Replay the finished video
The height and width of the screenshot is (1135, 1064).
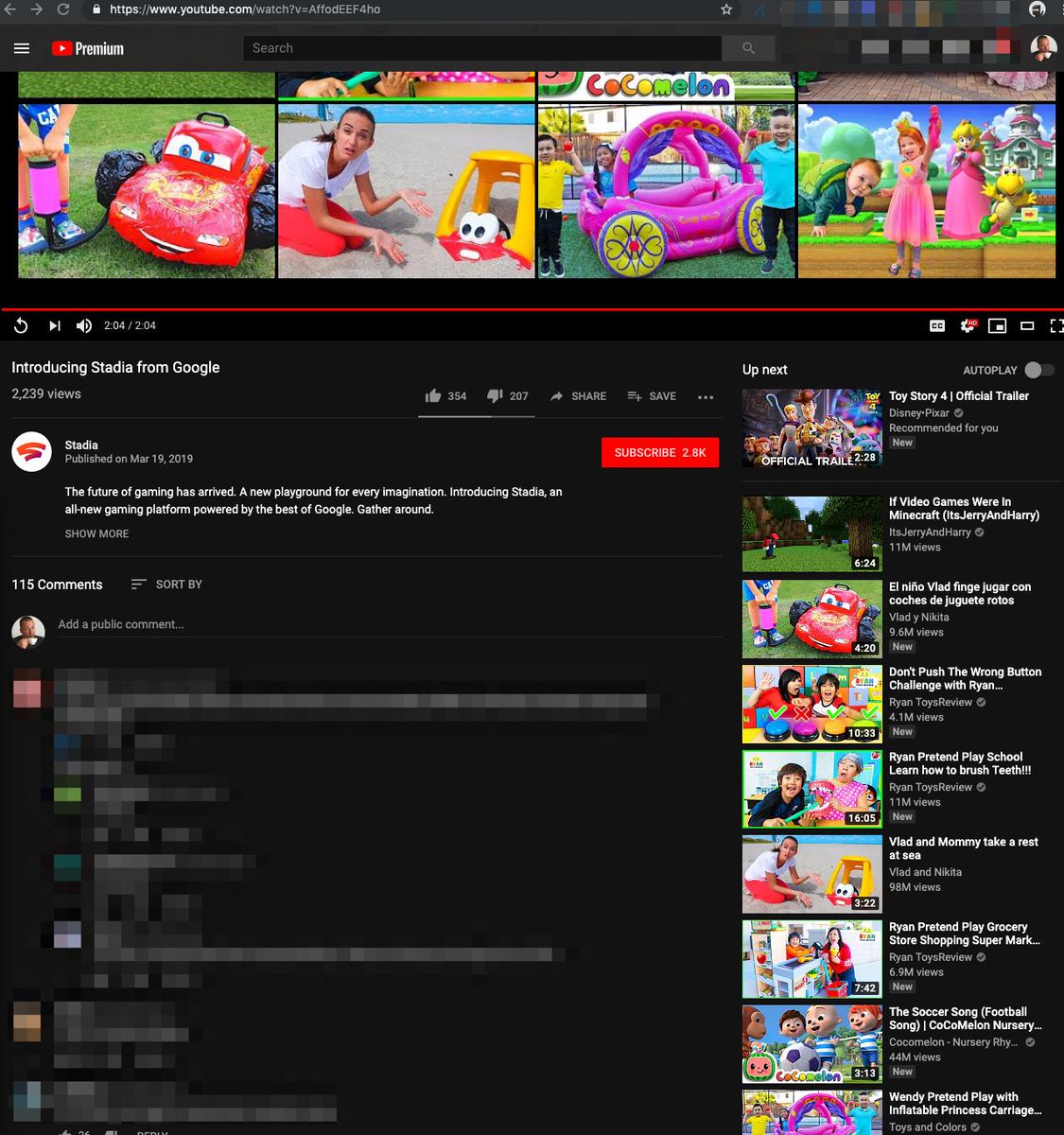tap(21, 325)
